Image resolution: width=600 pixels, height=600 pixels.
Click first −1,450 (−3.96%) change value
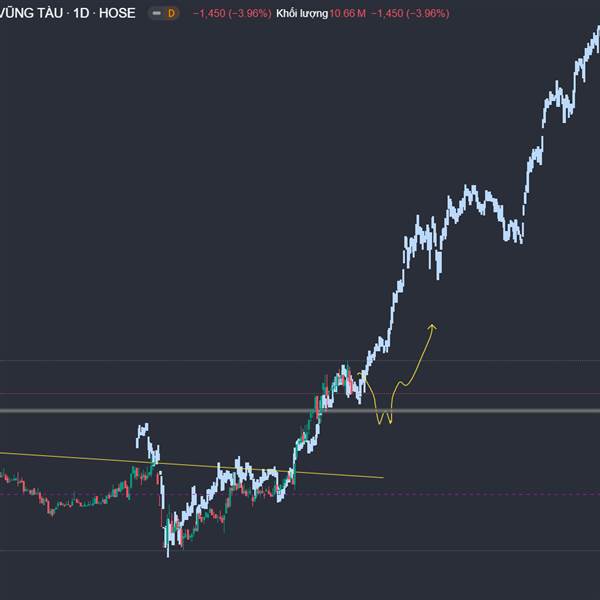(232, 14)
